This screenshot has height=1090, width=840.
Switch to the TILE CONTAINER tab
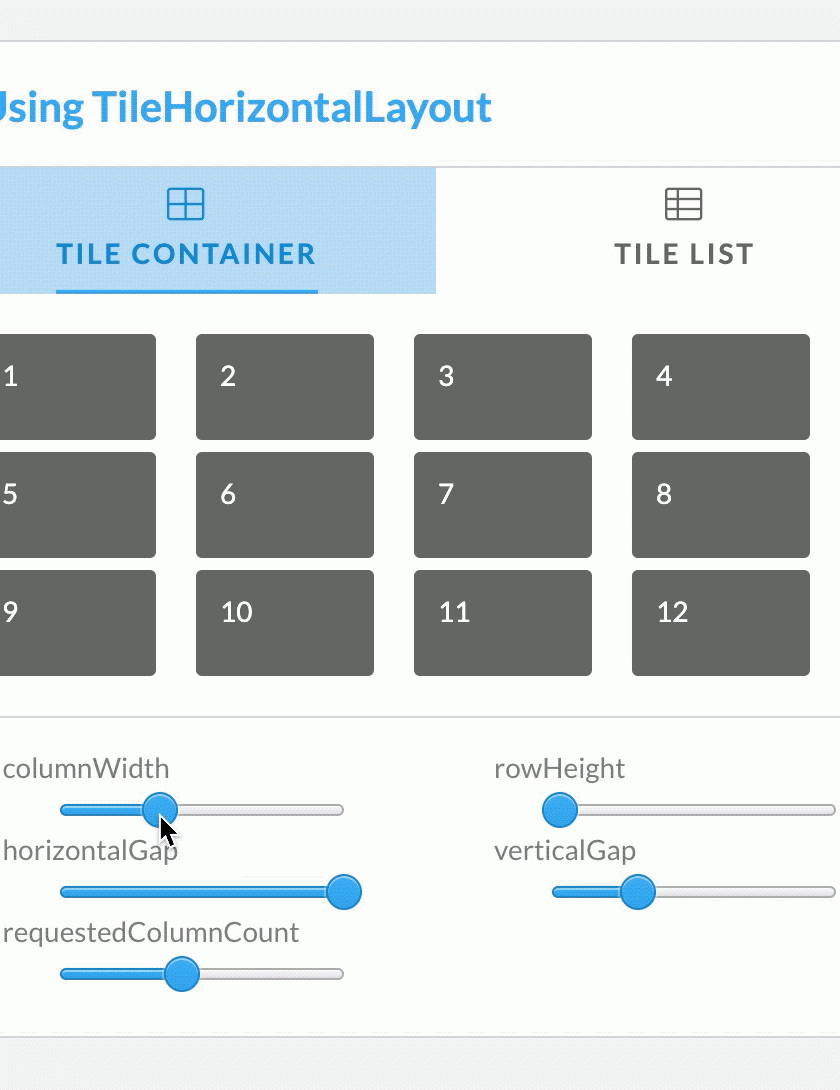[186, 253]
